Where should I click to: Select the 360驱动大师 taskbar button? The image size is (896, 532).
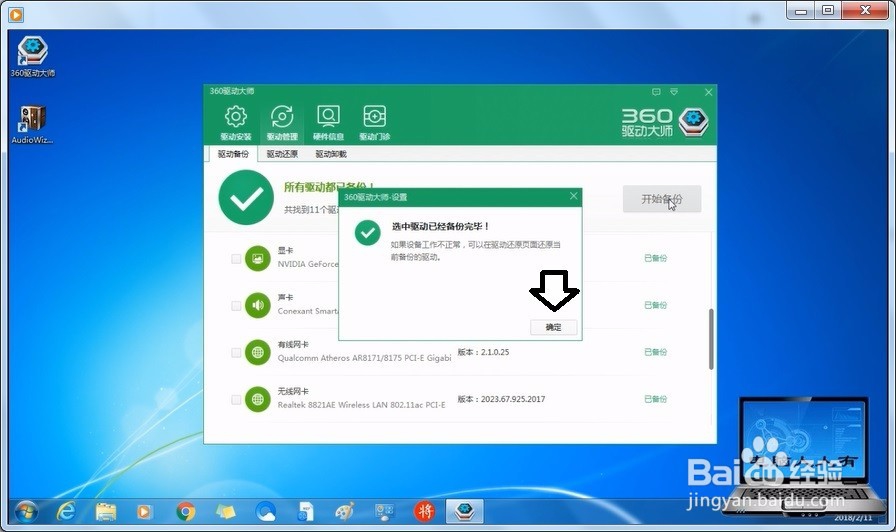(x=465, y=511)
